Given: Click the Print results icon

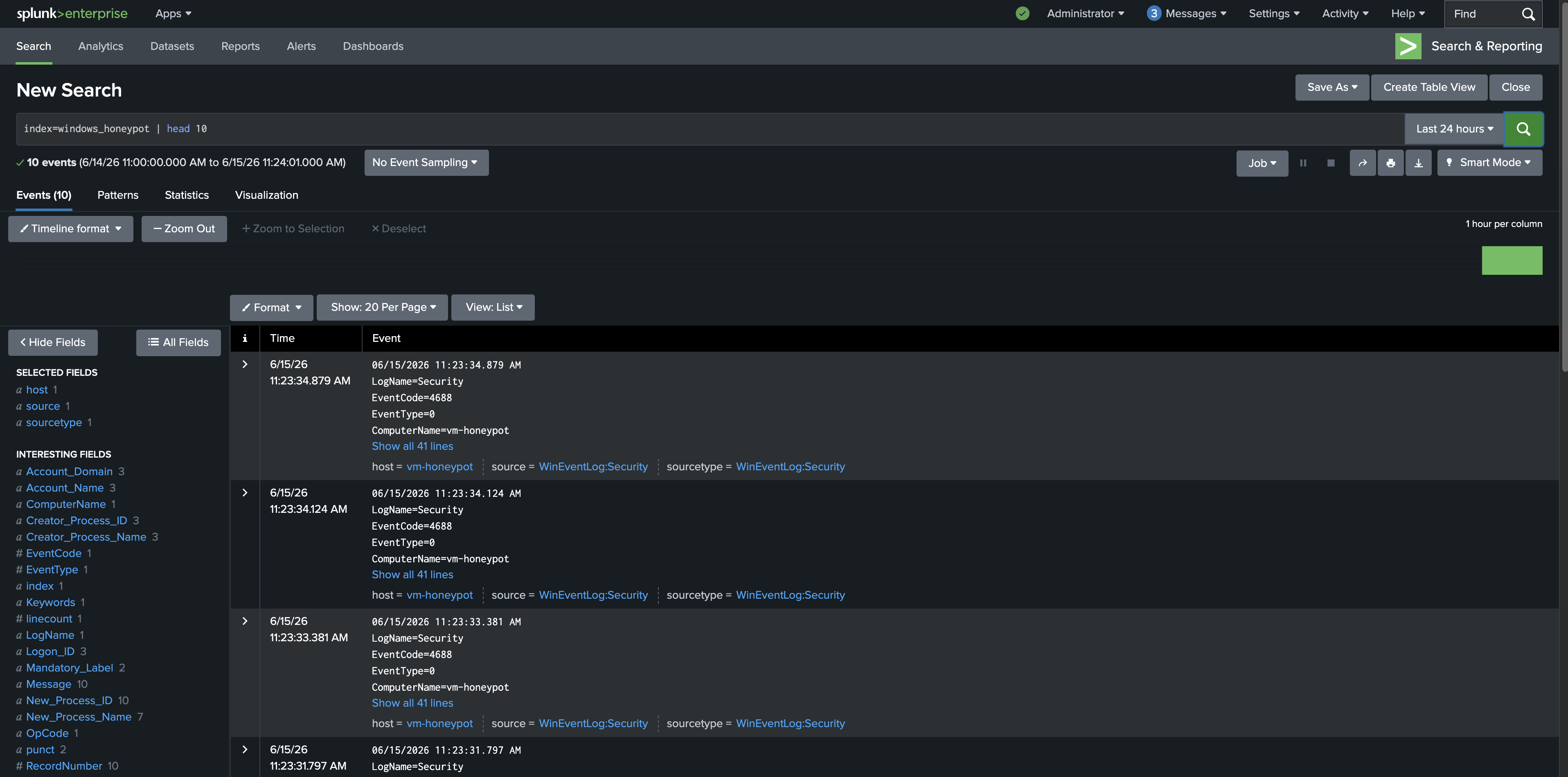Looking at the screenshot, I should [1391, 163].
